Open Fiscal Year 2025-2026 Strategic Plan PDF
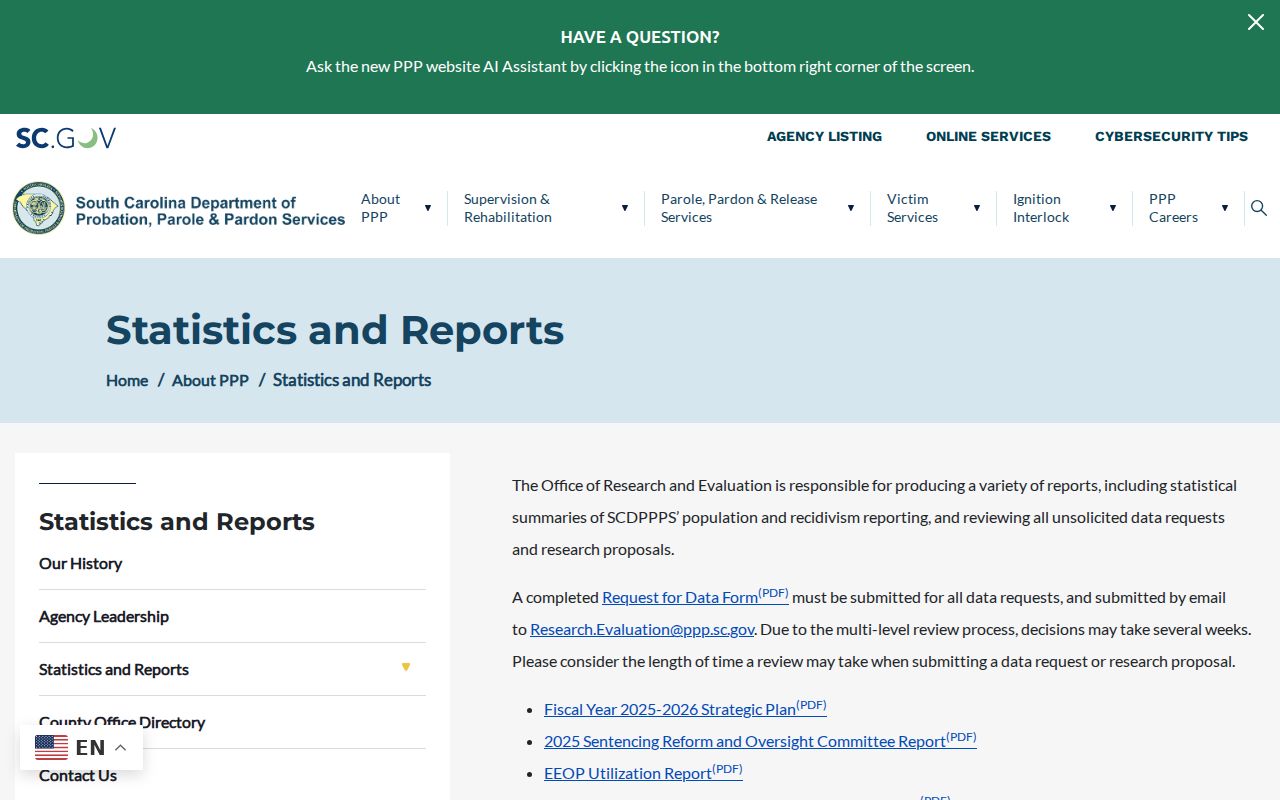1280x800 pixels. [x=685, y=708]
